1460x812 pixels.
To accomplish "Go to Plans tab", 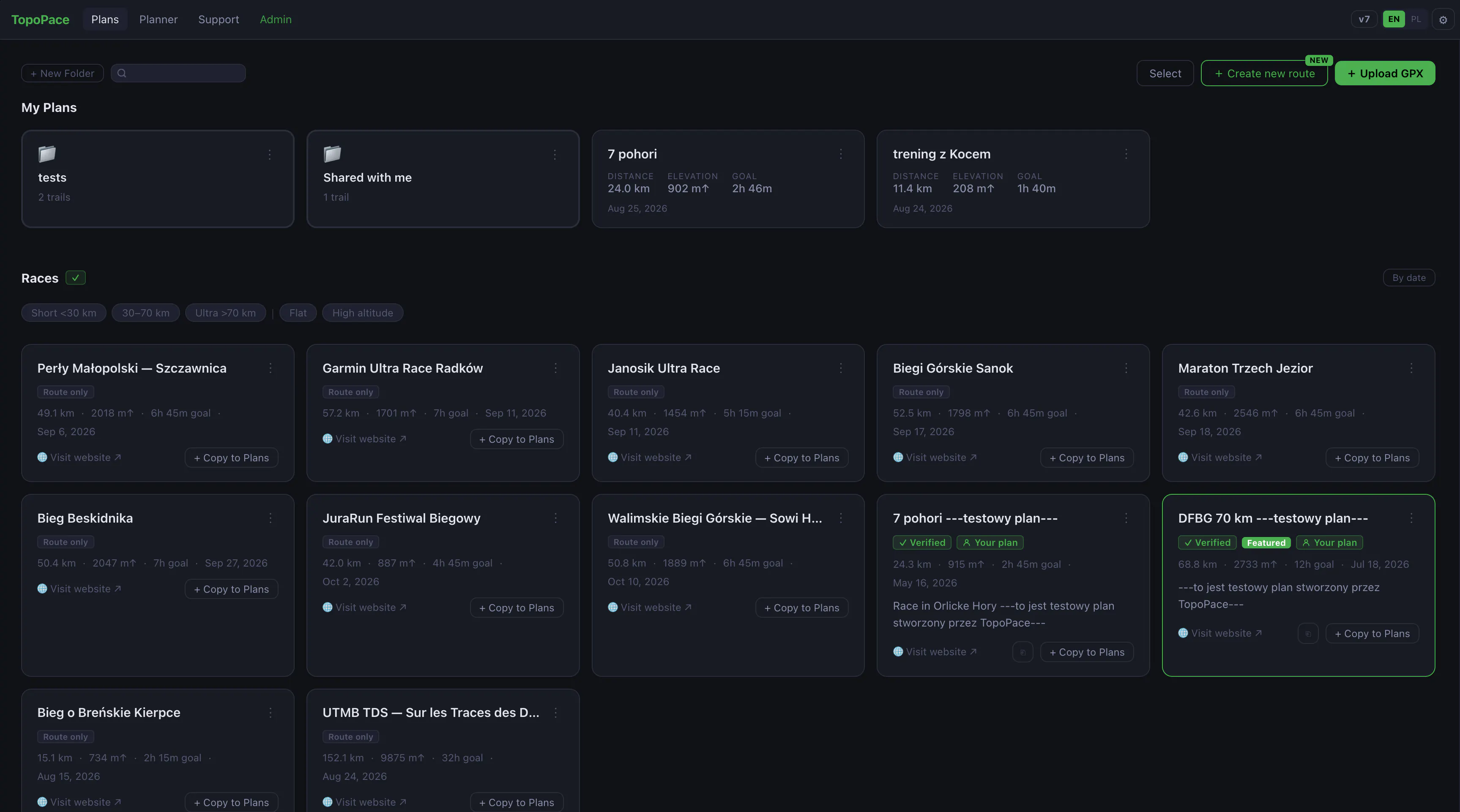I will (105, 19).
